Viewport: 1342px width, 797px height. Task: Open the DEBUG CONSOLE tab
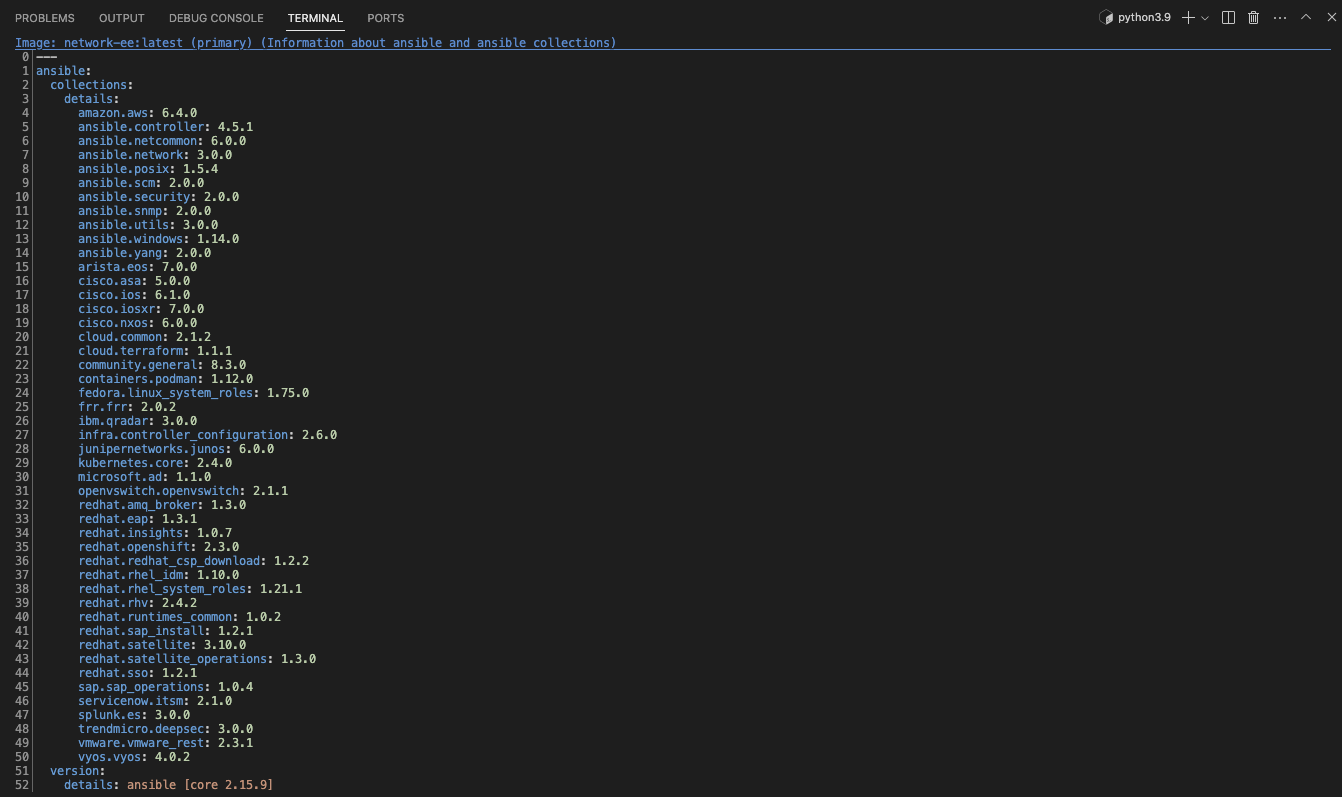pos(216,18)
